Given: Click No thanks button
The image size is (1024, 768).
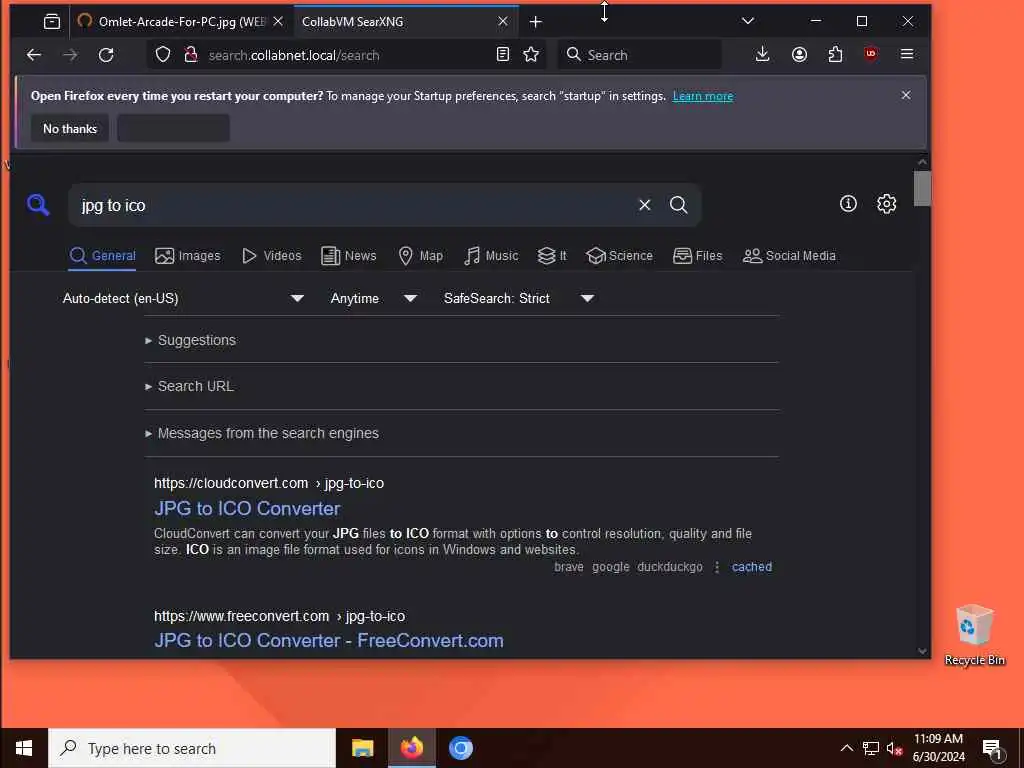Looking at the screenshot, I should 70,129.
